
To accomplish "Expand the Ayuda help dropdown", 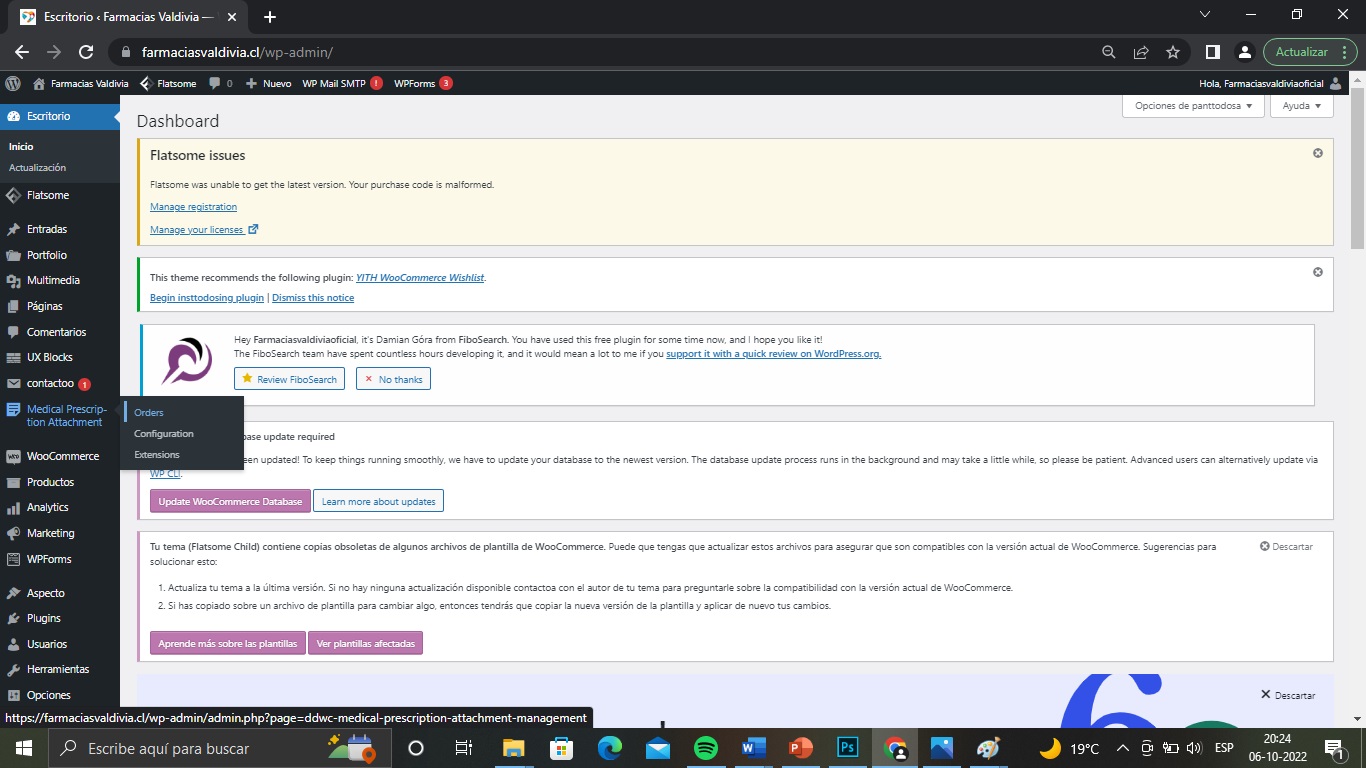I will [x=1301, y=105].
